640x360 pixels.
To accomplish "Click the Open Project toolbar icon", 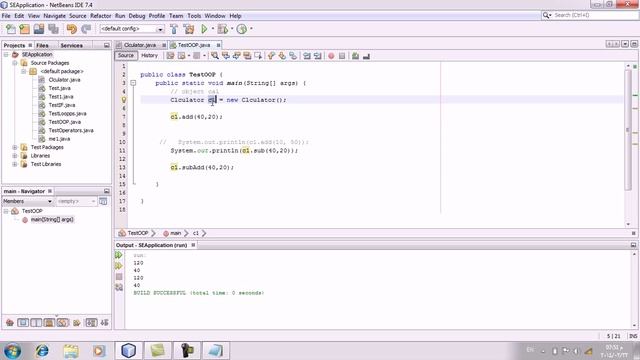I will pyautogui.click(x=39, y=29).
